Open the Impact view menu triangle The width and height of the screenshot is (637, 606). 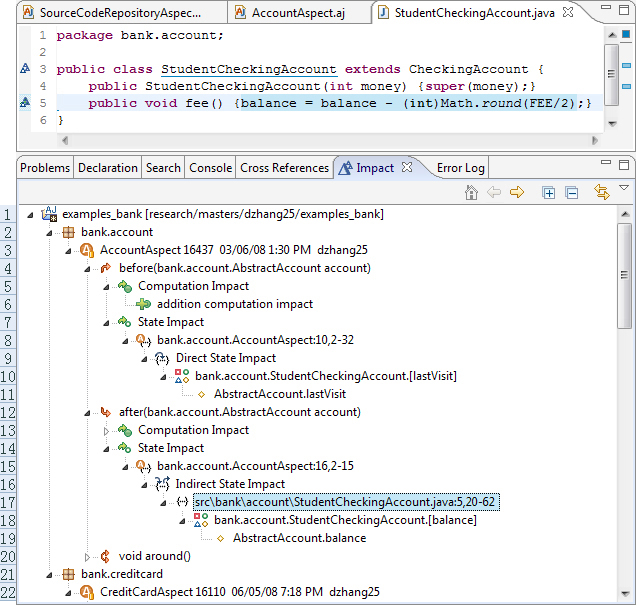click(624, 187)
